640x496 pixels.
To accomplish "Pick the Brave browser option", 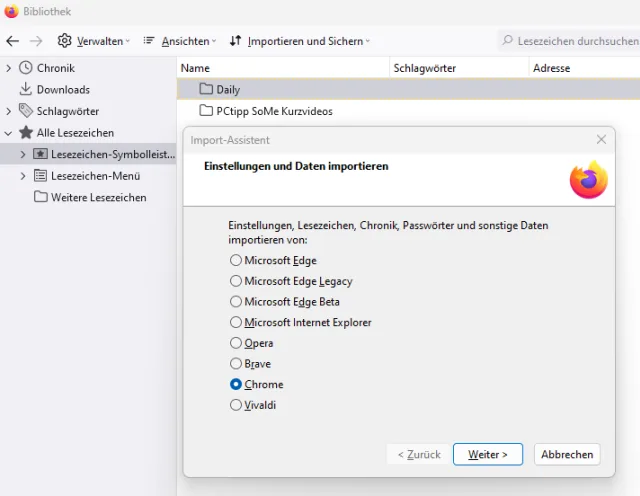I will coord(236,364).
